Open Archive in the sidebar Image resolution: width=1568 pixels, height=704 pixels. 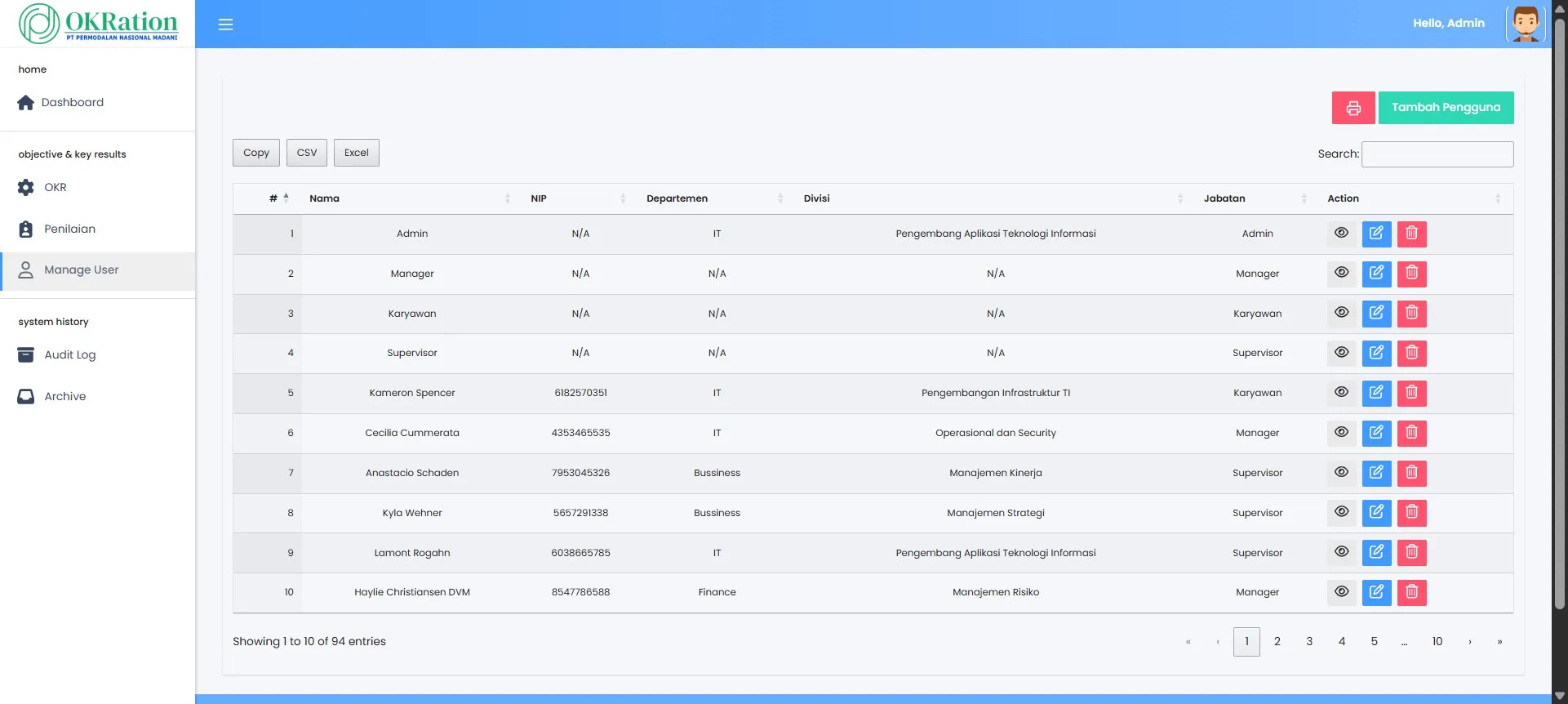click(98, 397)
